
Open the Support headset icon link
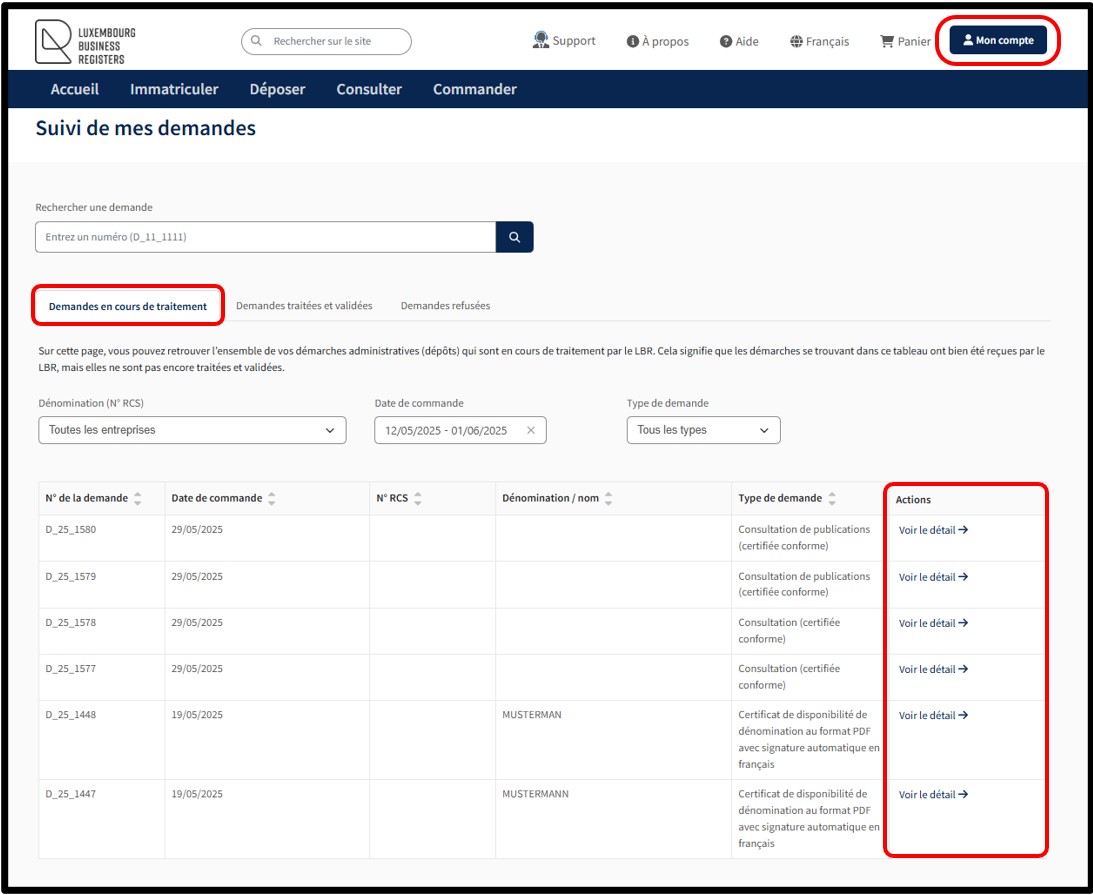pyautogui.click(x=541, y=41)
